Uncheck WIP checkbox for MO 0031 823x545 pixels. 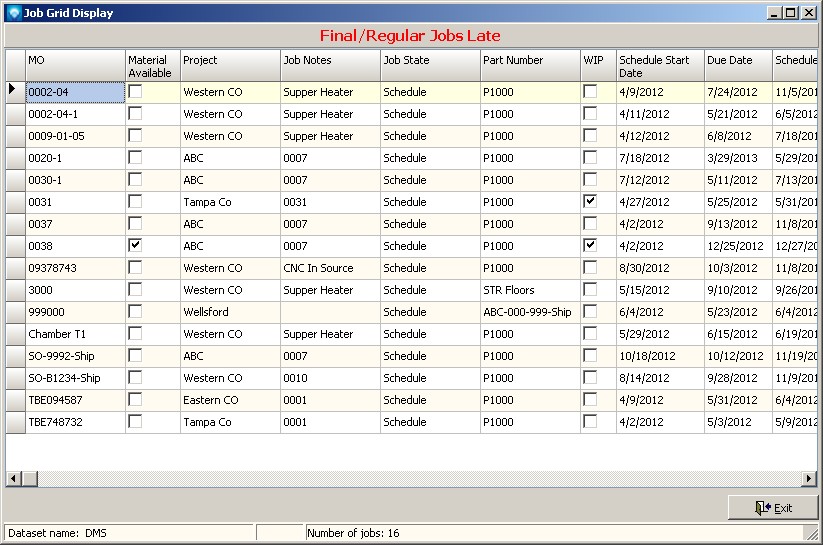coord(590,202)
